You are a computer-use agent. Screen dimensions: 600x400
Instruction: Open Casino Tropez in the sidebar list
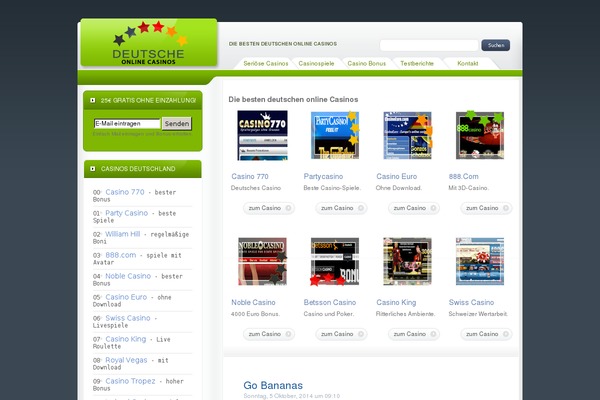pos(130,382)
